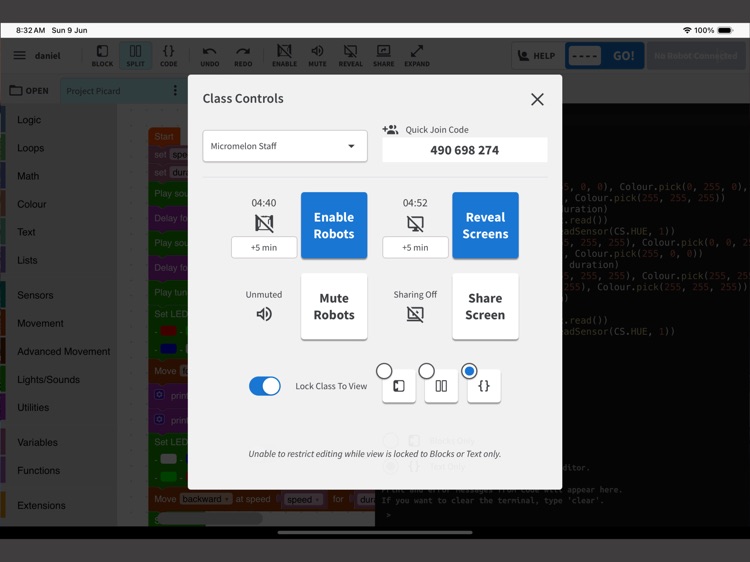The height and width of the screenshot is (562, 750).
Task: Click the Start block in workspace
Action: click(x=164, y=136)
